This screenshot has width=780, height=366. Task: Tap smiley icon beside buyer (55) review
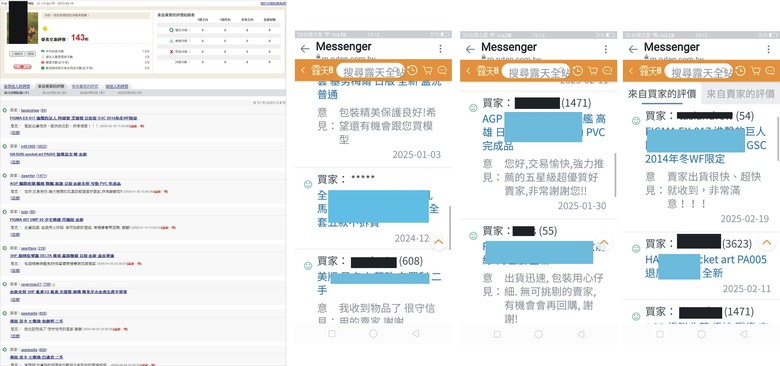pyautogui.click(x=474, y=236)
